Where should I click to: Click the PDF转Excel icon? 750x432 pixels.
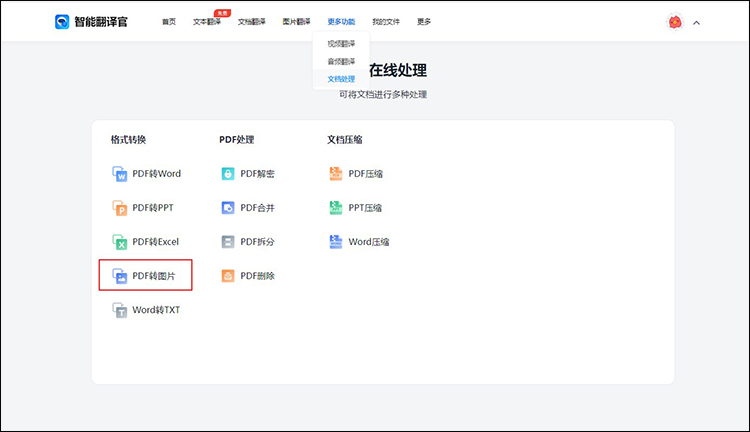coord(120,242)
